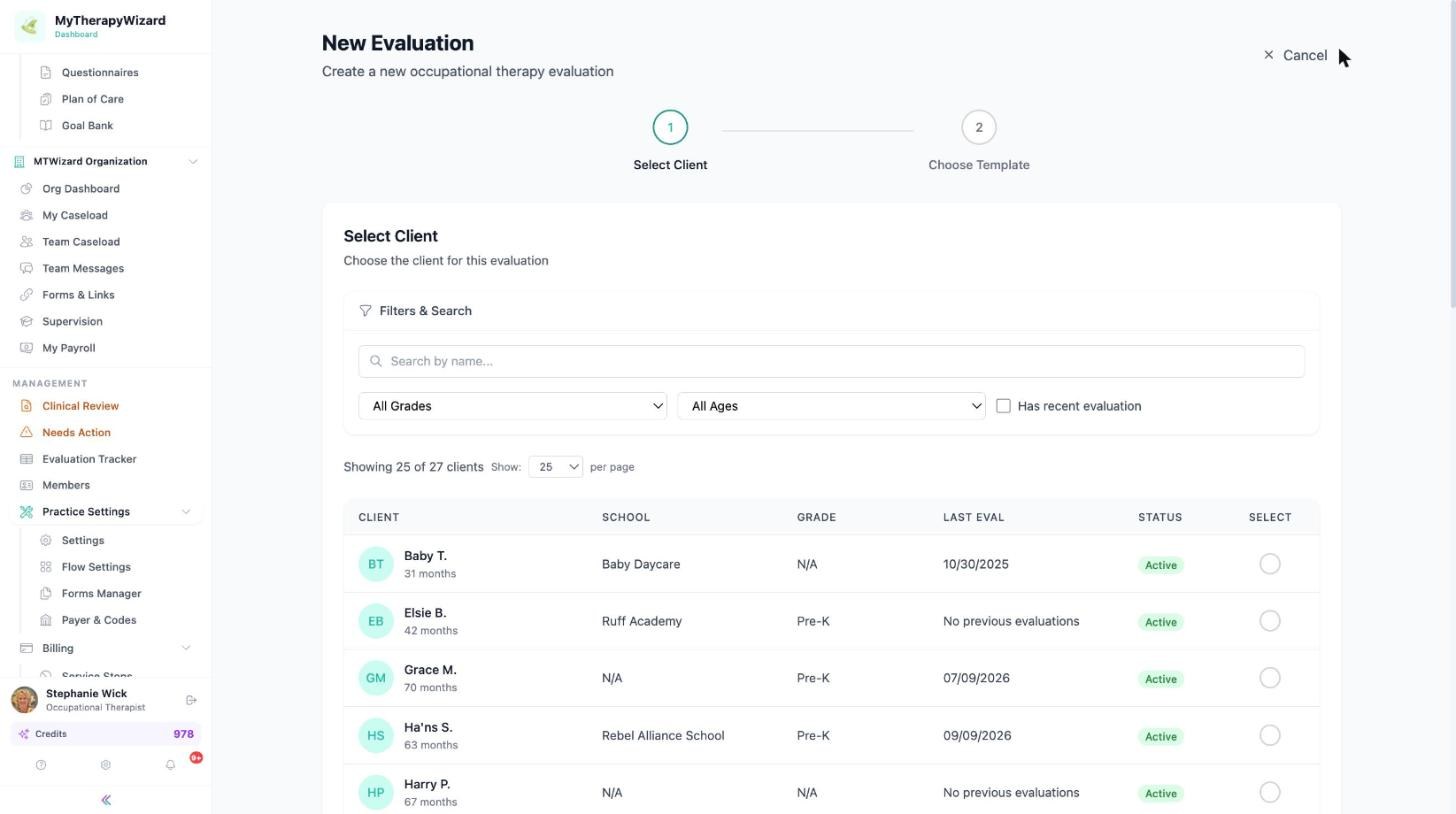This screenshot has height=814, width=1456.
Task: Open the All Ages dropdown
Action: [x=831, y=406]
